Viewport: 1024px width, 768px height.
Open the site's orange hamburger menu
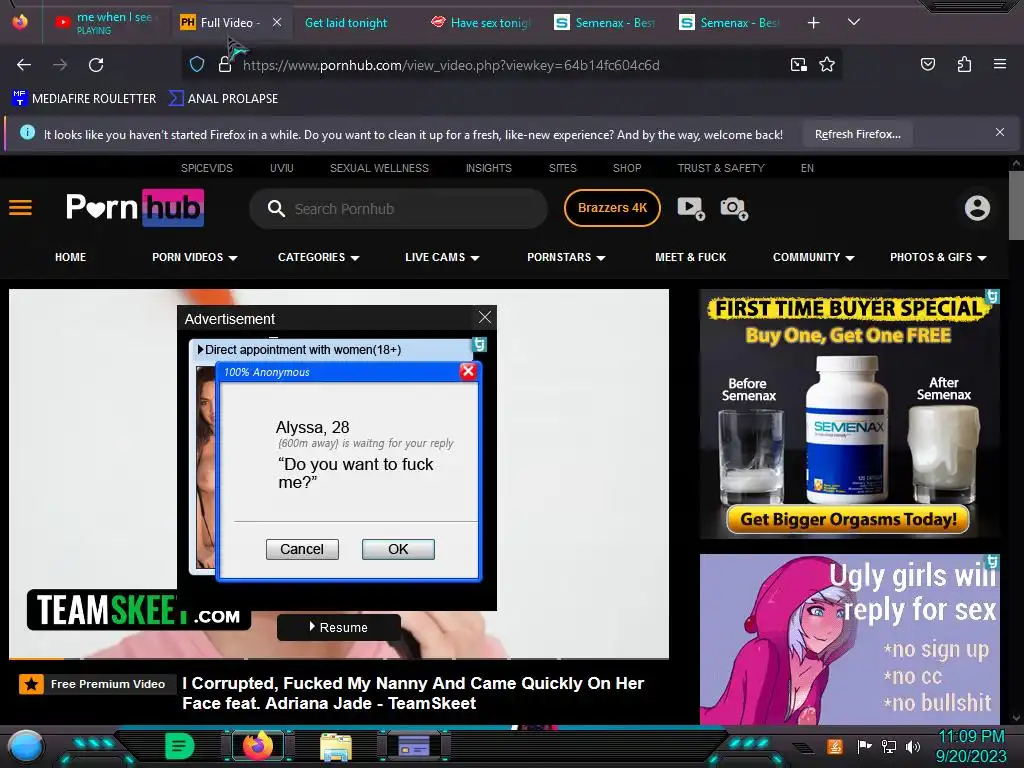click(x=20, y=208)
